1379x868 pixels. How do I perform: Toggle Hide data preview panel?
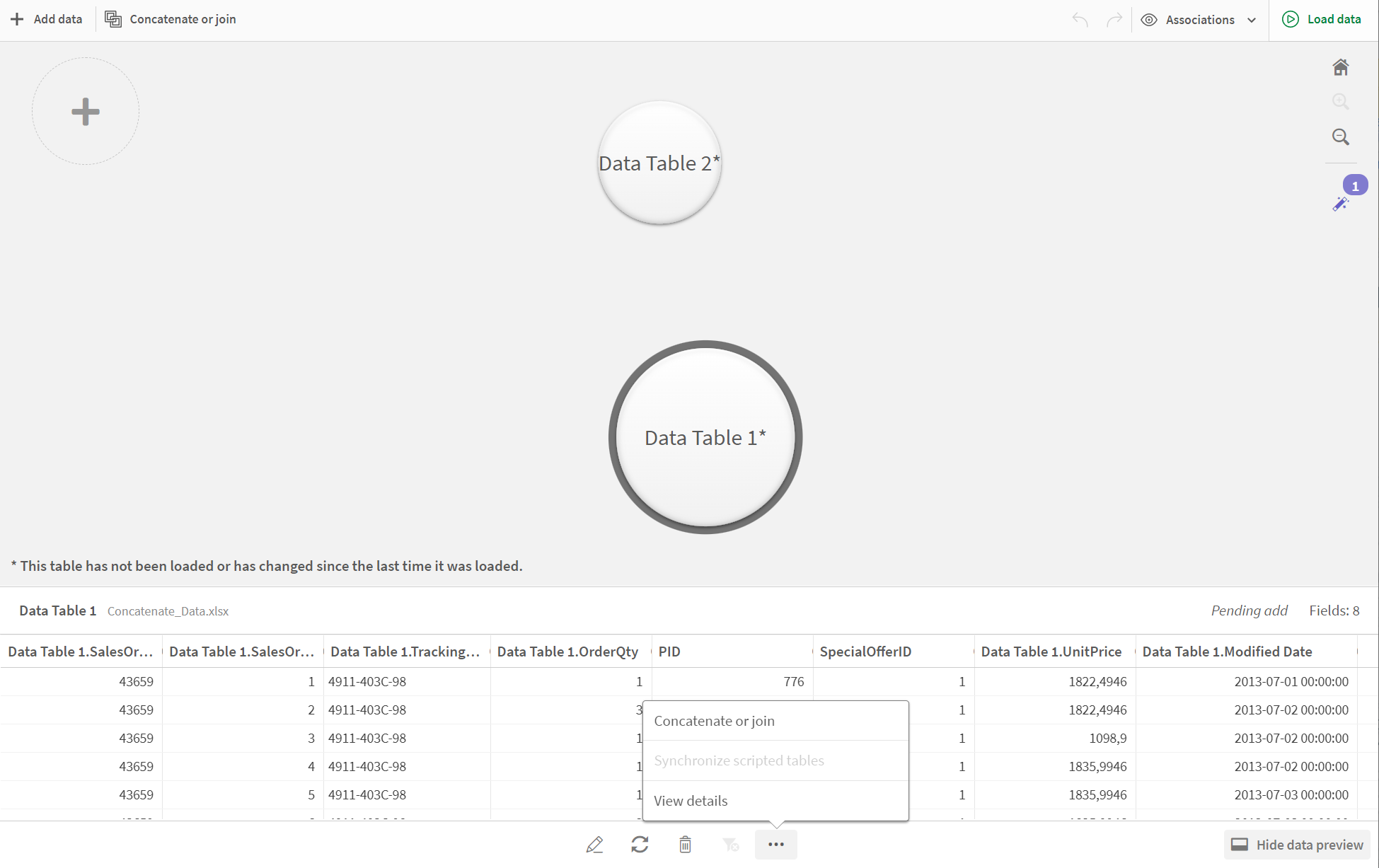(1297, 845)
